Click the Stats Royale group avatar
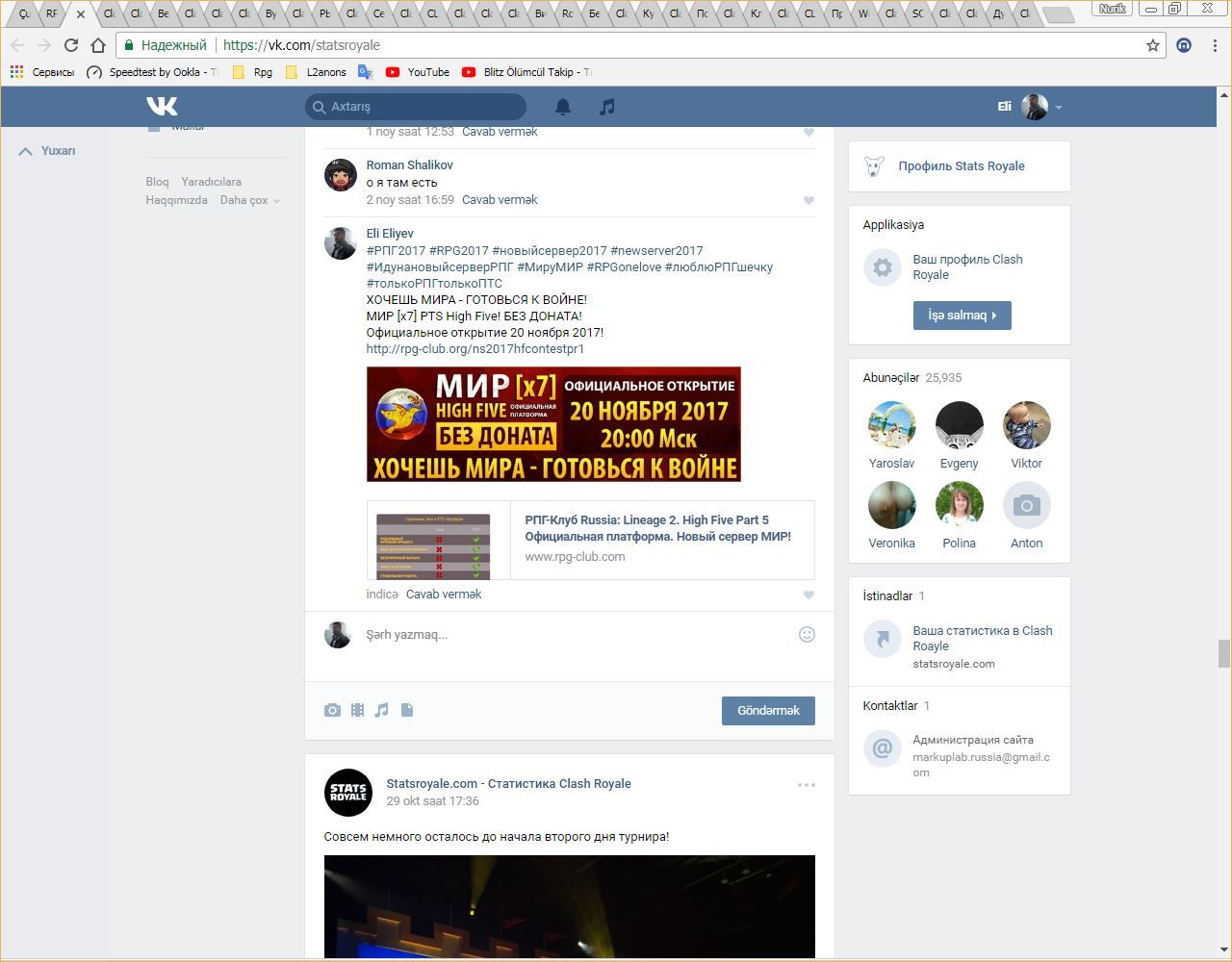The width and height of the screenshot is (1232, 962). (348, 793)
